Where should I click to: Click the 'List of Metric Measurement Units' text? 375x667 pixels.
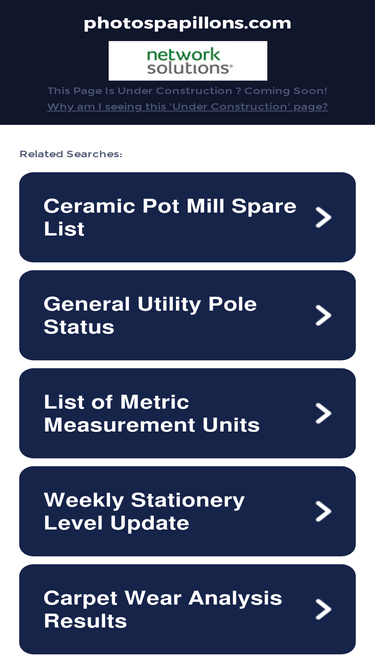pyautogui.click(x=152, y=413)
